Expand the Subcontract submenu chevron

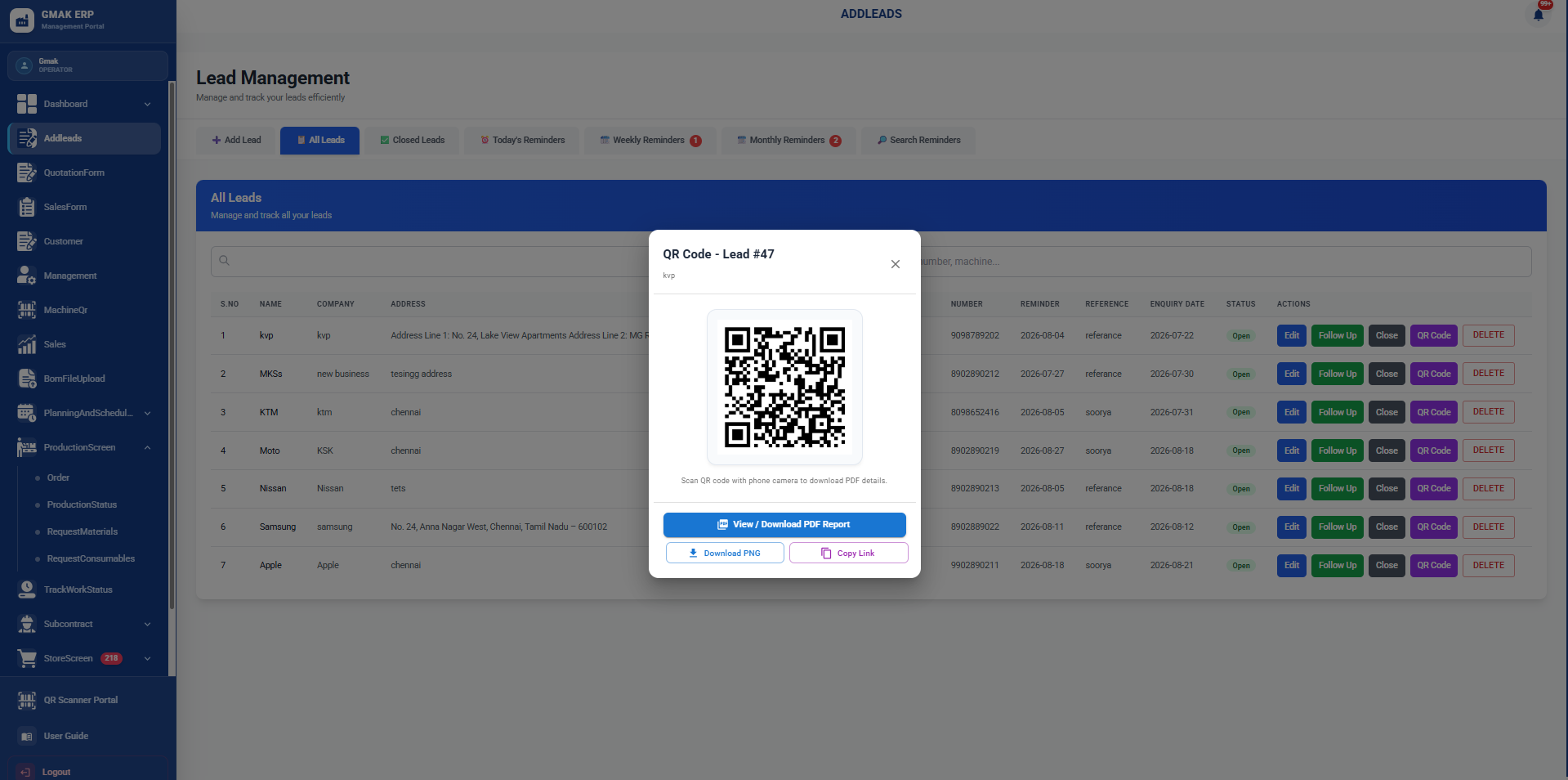148,624
